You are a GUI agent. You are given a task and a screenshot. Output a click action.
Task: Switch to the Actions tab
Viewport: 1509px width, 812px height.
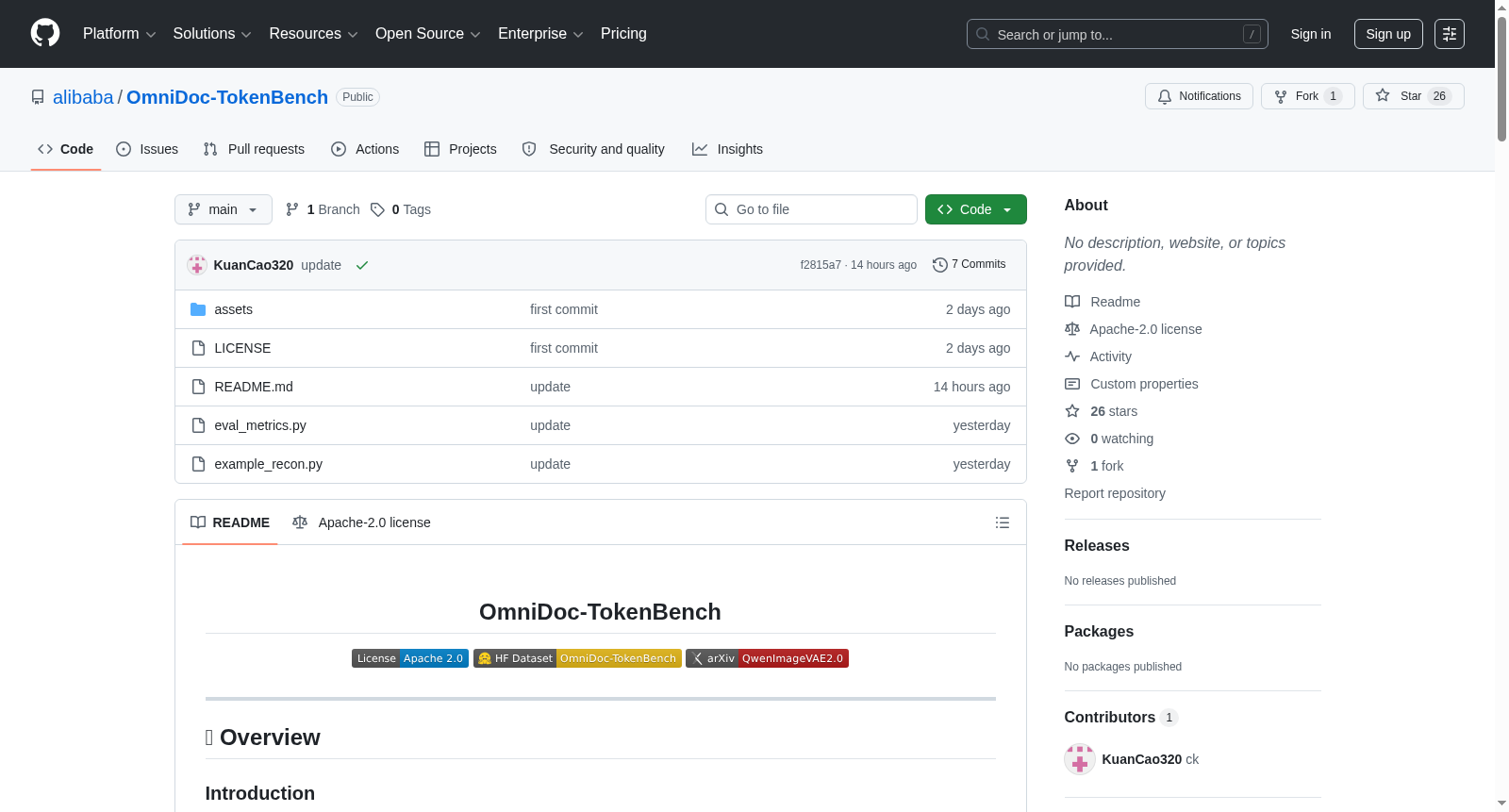pos(365,149)
